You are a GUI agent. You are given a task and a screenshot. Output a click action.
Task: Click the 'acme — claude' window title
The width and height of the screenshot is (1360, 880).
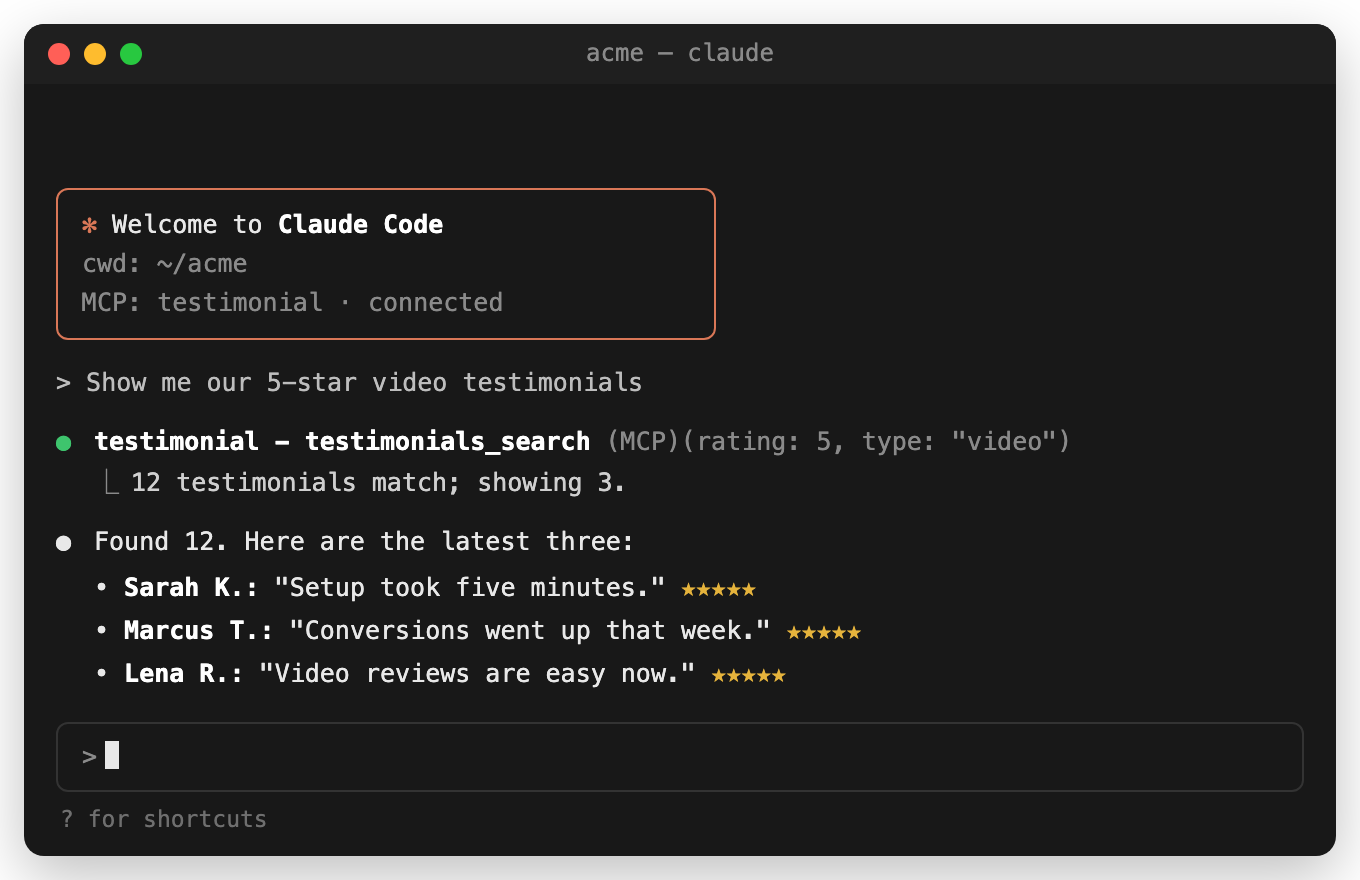680,53
